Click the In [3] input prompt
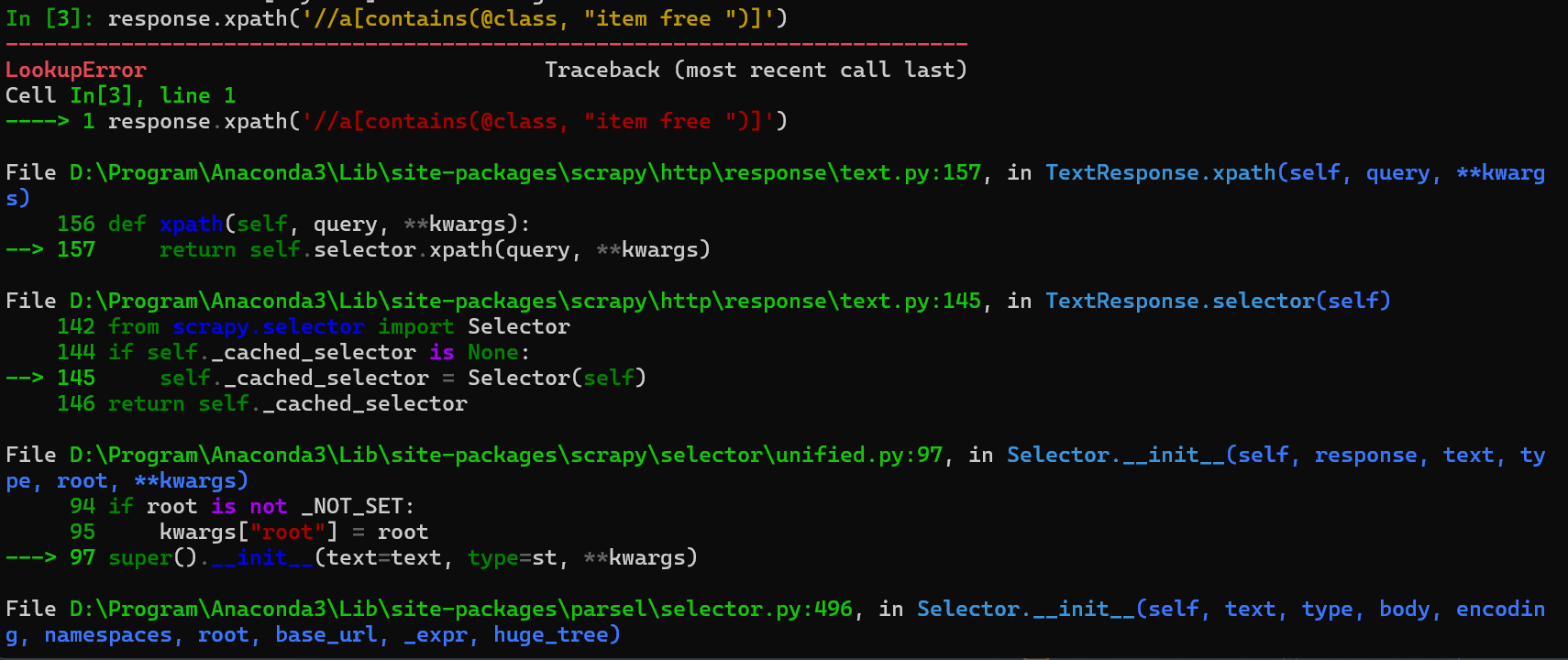Screen dimensions: 1568x660 point(49,19)
